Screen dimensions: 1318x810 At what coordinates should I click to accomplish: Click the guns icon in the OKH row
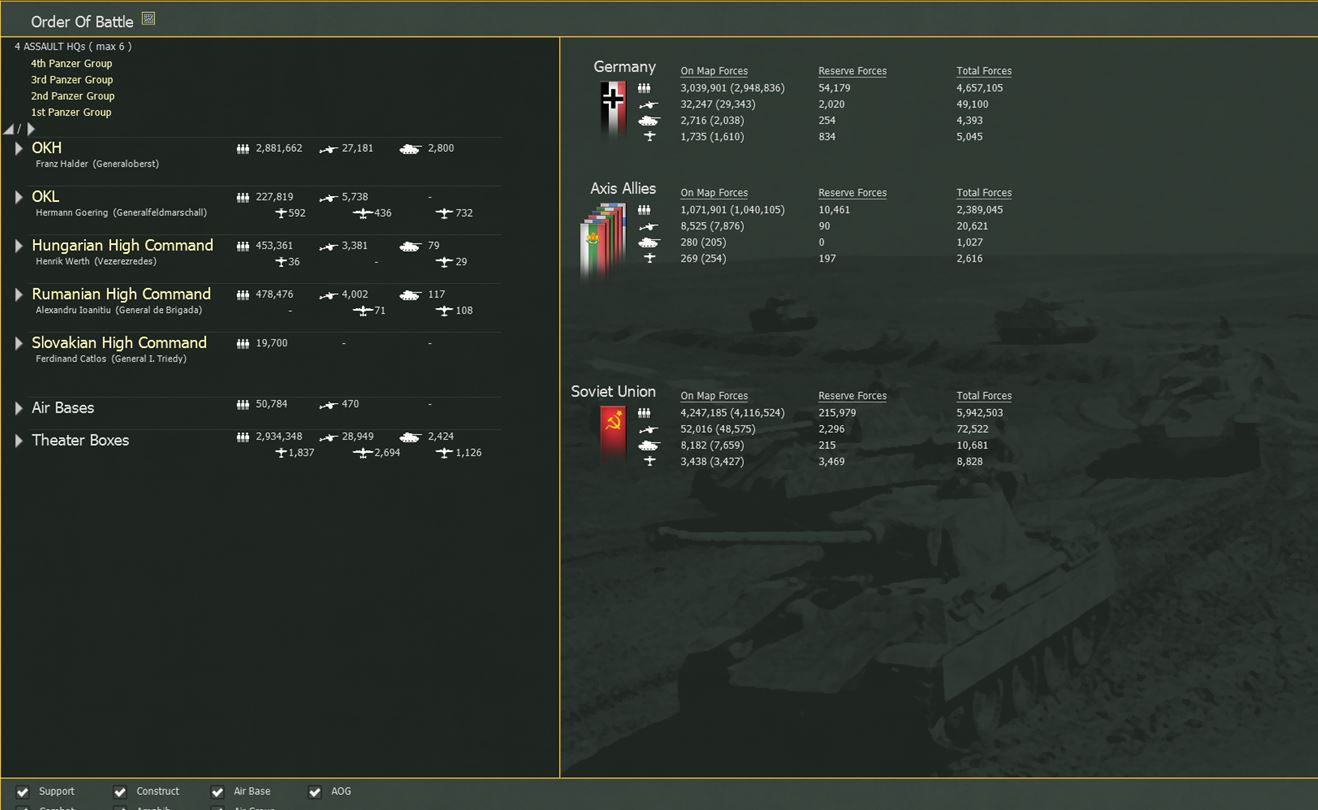tap(328, 149)
